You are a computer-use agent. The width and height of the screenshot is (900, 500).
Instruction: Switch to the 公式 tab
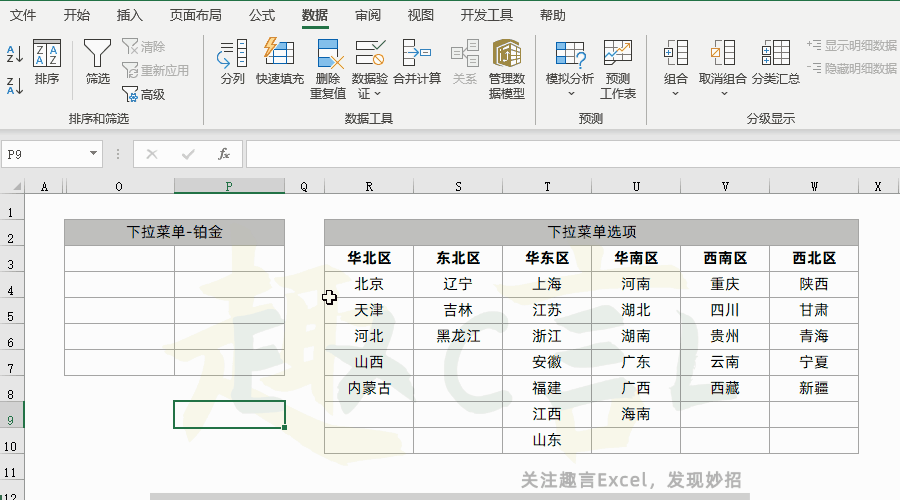262,15
